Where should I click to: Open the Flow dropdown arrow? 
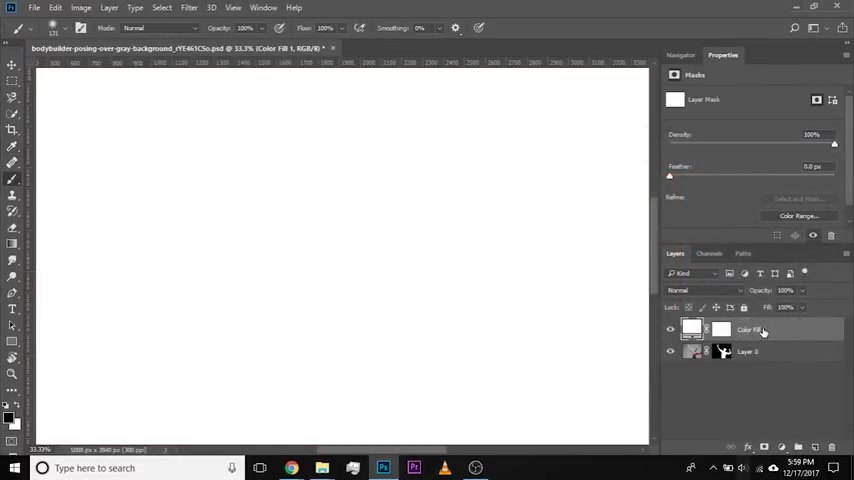342,28
